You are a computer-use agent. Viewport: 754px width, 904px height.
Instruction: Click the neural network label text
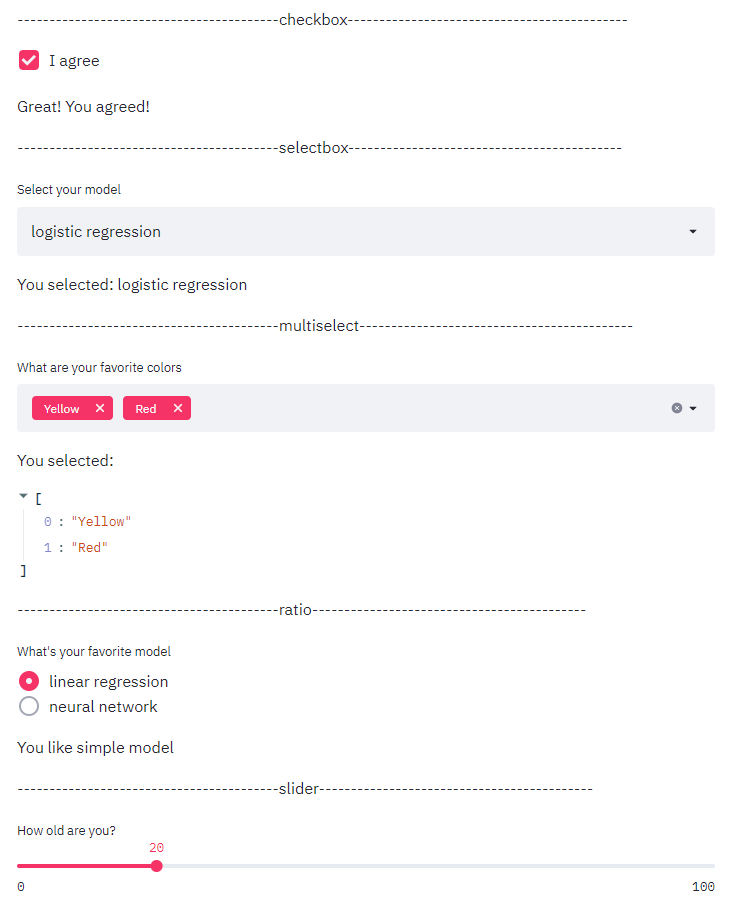(x=103, y=707)
